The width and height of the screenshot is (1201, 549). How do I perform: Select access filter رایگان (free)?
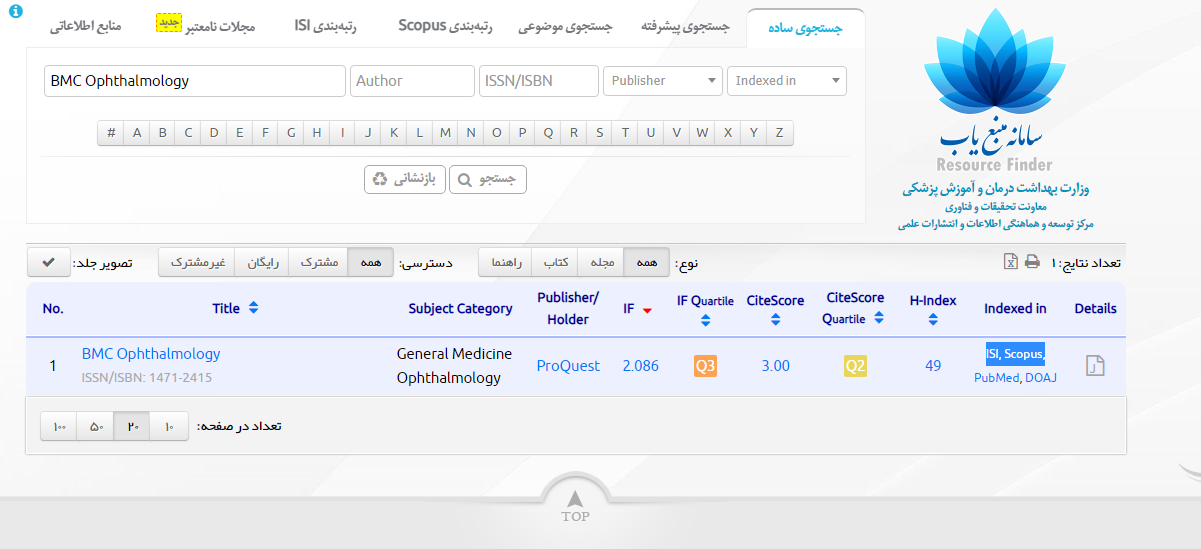tap(262, 262)
